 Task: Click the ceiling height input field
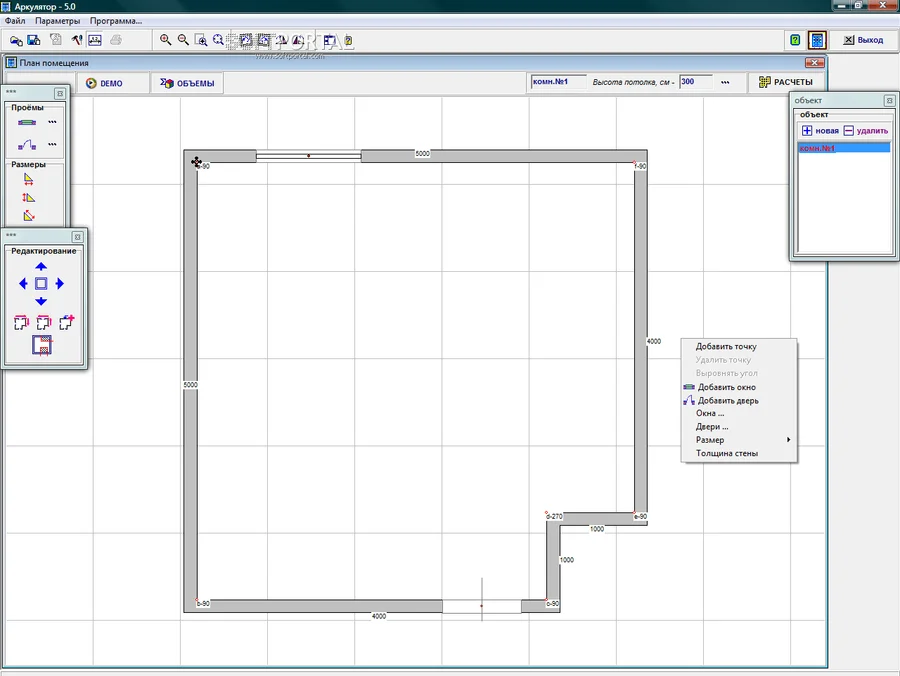point(693,82)
